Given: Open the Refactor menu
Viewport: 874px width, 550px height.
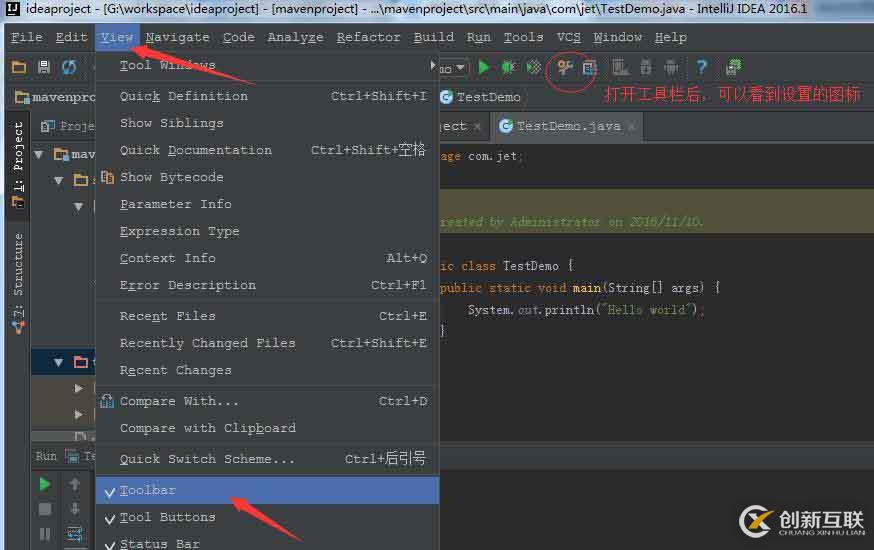Looking at the screenshot, I should 368,37.
